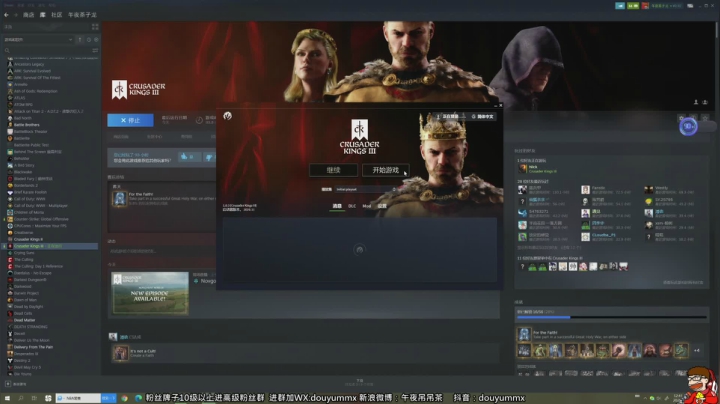The width and height of the screenshot is (720, 404).
Task: Click Steam's forward navigation arrow
Action: point(16,15)
